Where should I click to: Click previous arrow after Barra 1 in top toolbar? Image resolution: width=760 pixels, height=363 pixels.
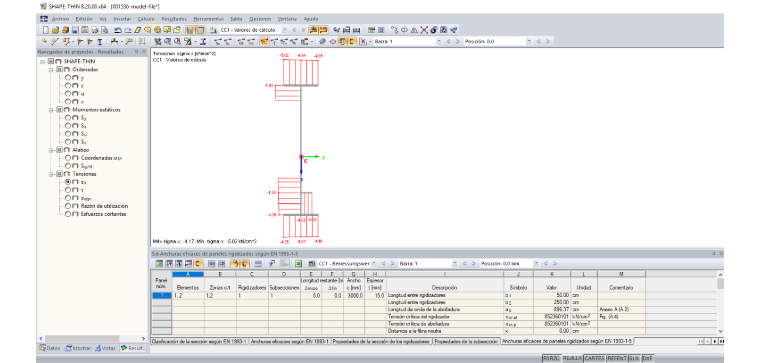click(x=448, y=42)
